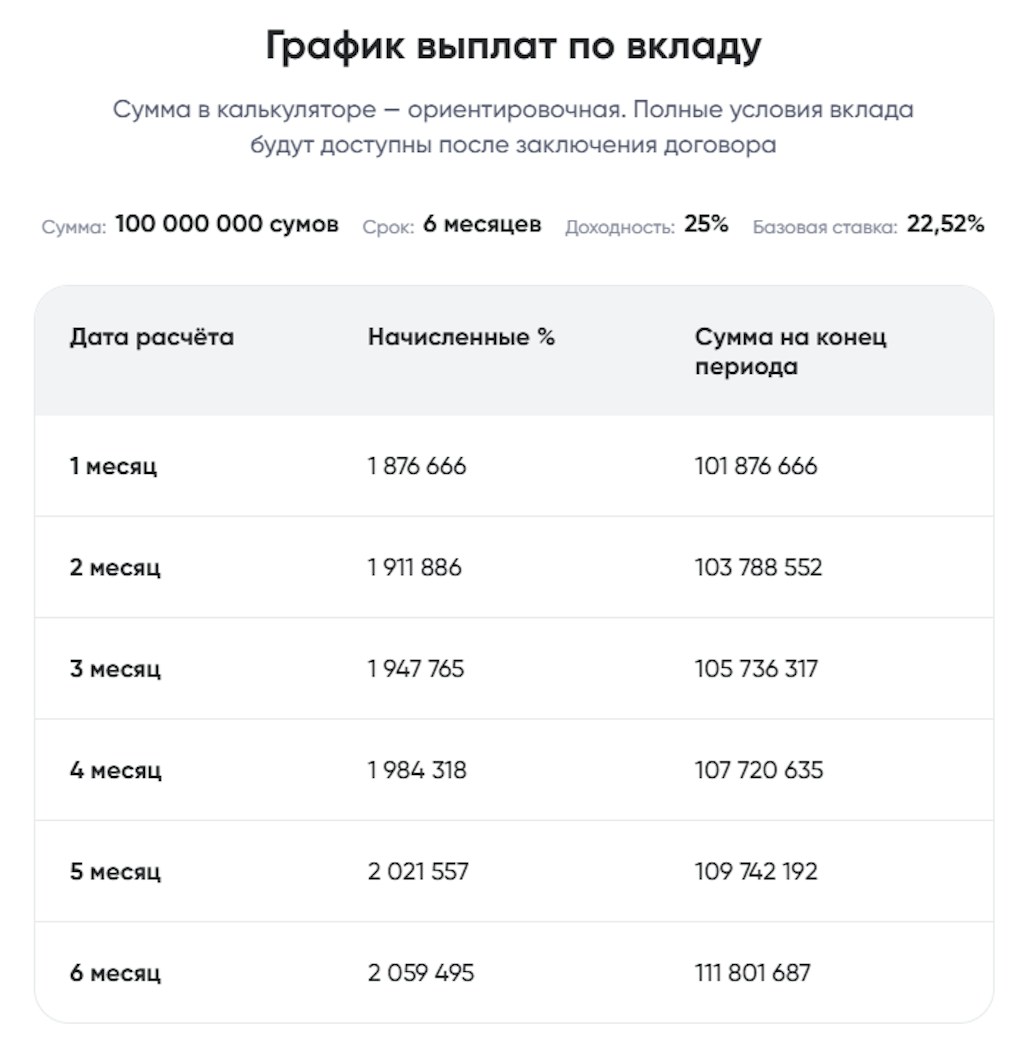Viewport: 1024px width, 1062px height.
Task: Click the Начисленные % column header
Action: point(461,337)
